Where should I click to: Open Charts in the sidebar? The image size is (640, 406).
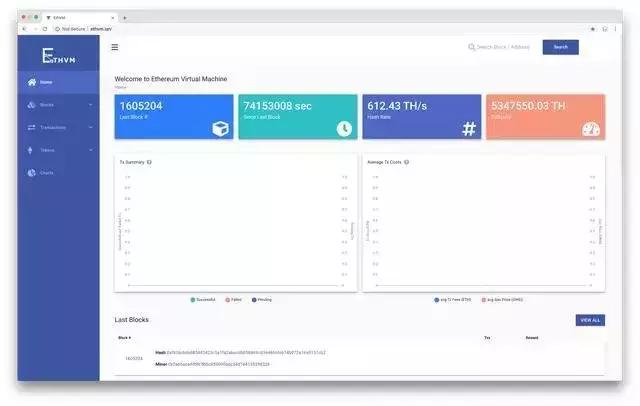tap(58, 173)
